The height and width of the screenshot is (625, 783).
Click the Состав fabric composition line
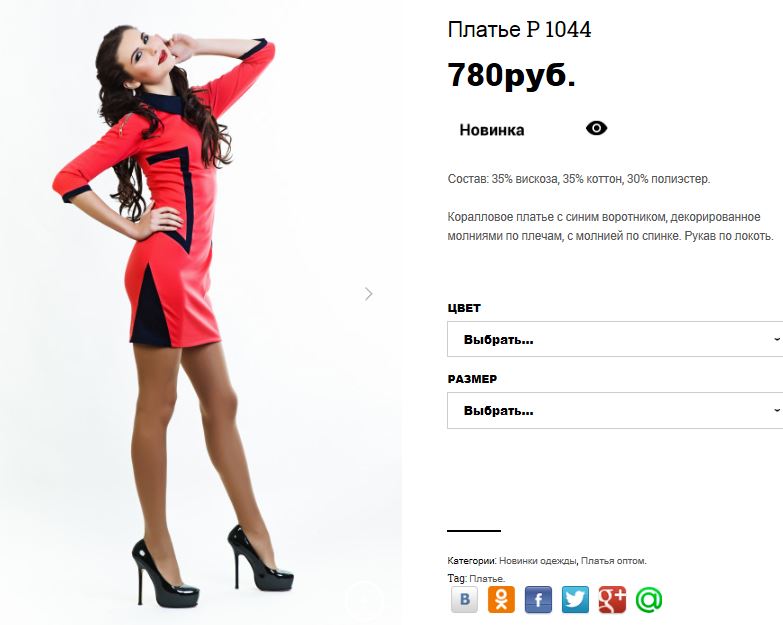579,179
